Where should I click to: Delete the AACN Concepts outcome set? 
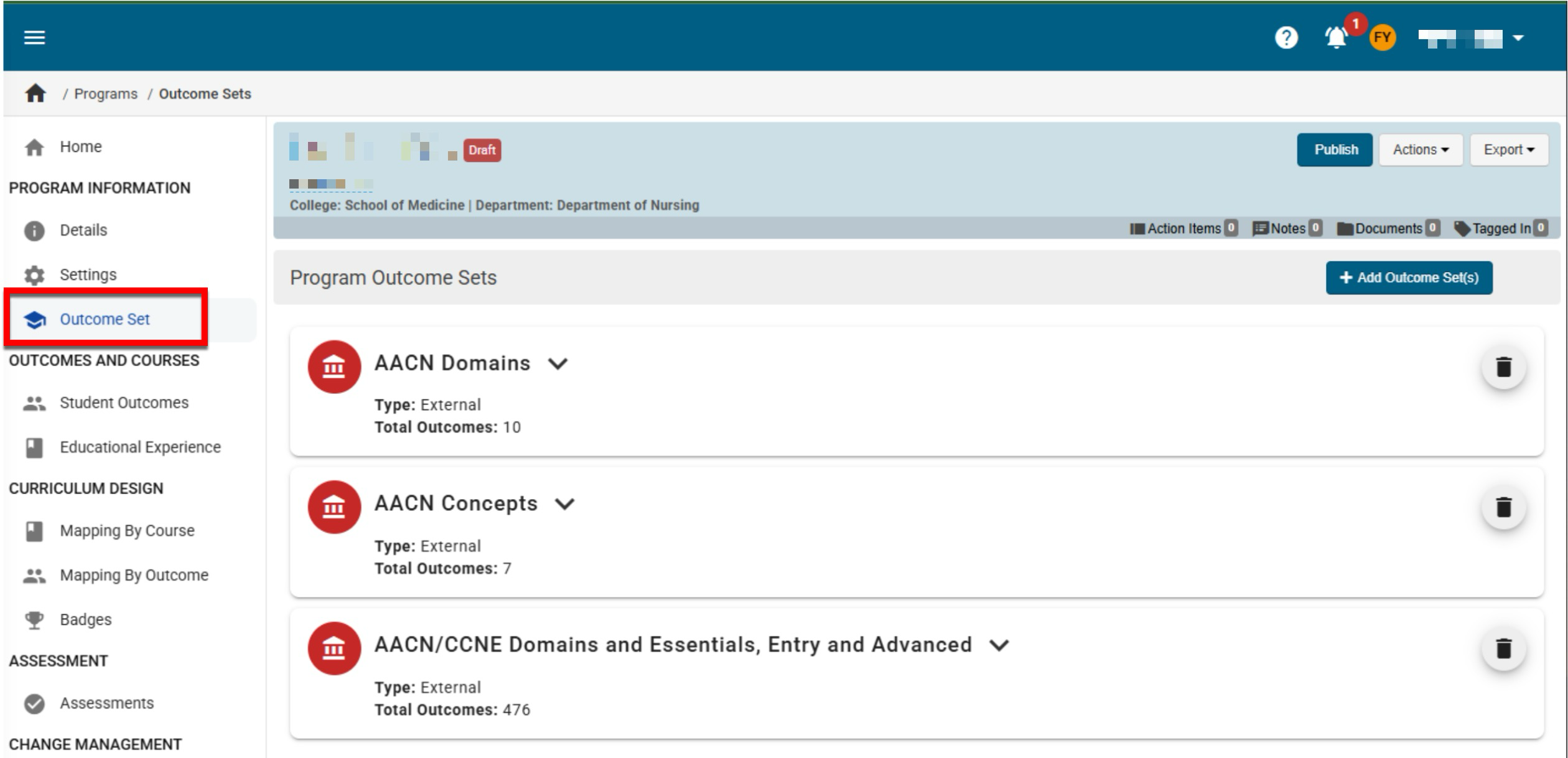pos(1503,508)
